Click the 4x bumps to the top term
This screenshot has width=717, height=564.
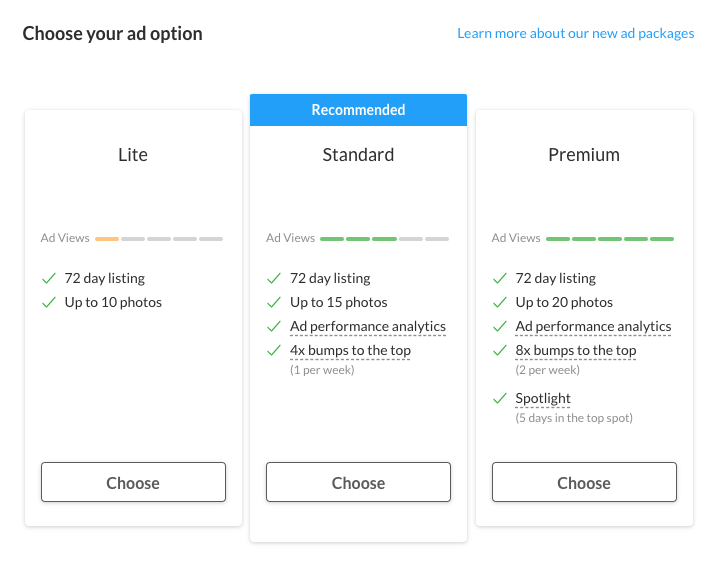pos(350,350)
